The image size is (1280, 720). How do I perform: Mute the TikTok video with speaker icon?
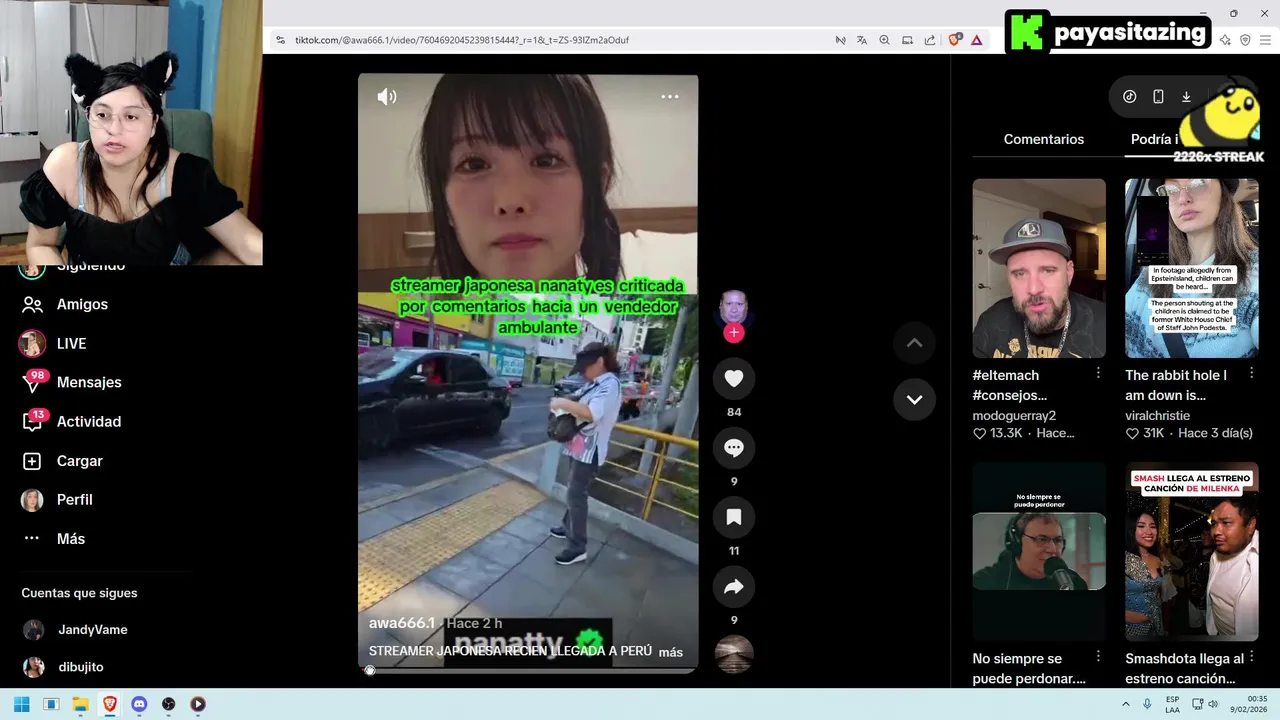point(387,97)
